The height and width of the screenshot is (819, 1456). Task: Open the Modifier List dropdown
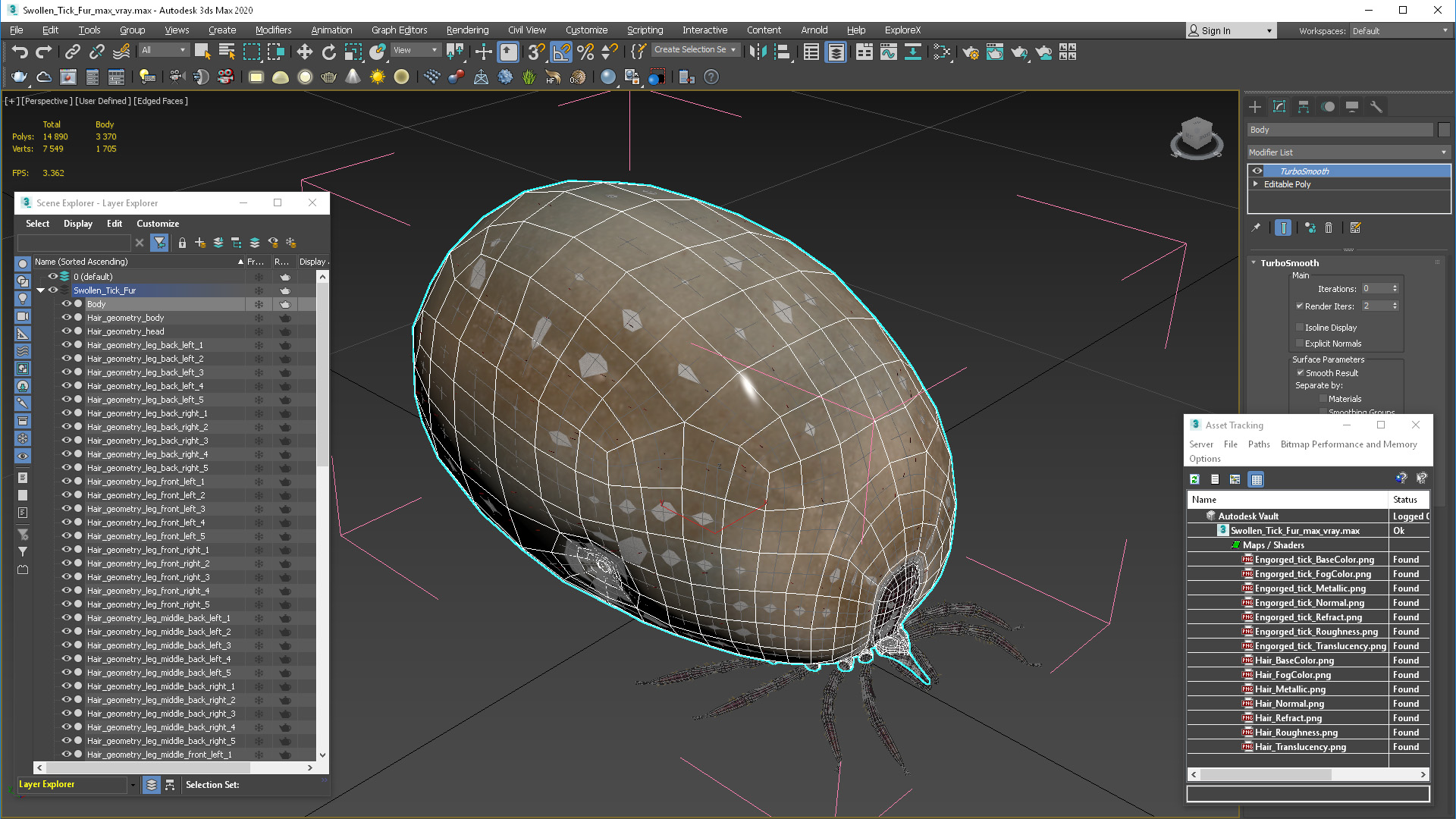(x=1349, y=152)
